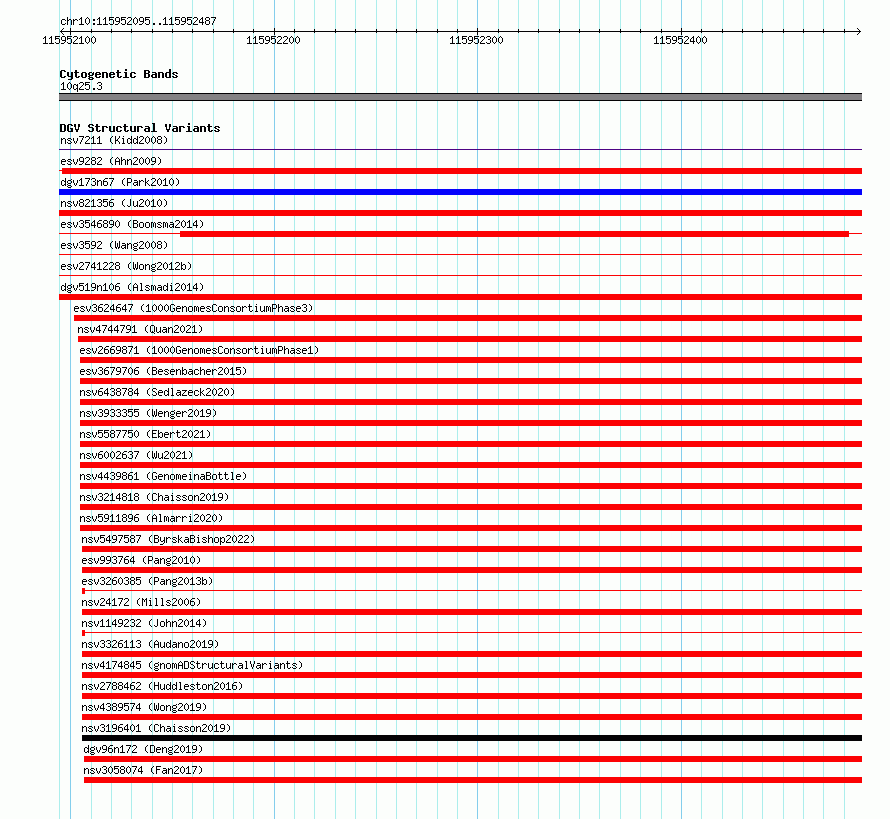The width and height of the screenshot is (890, 819).
Task: Select nsv3326113 (Audano2019) label
Action: (150, 644)
